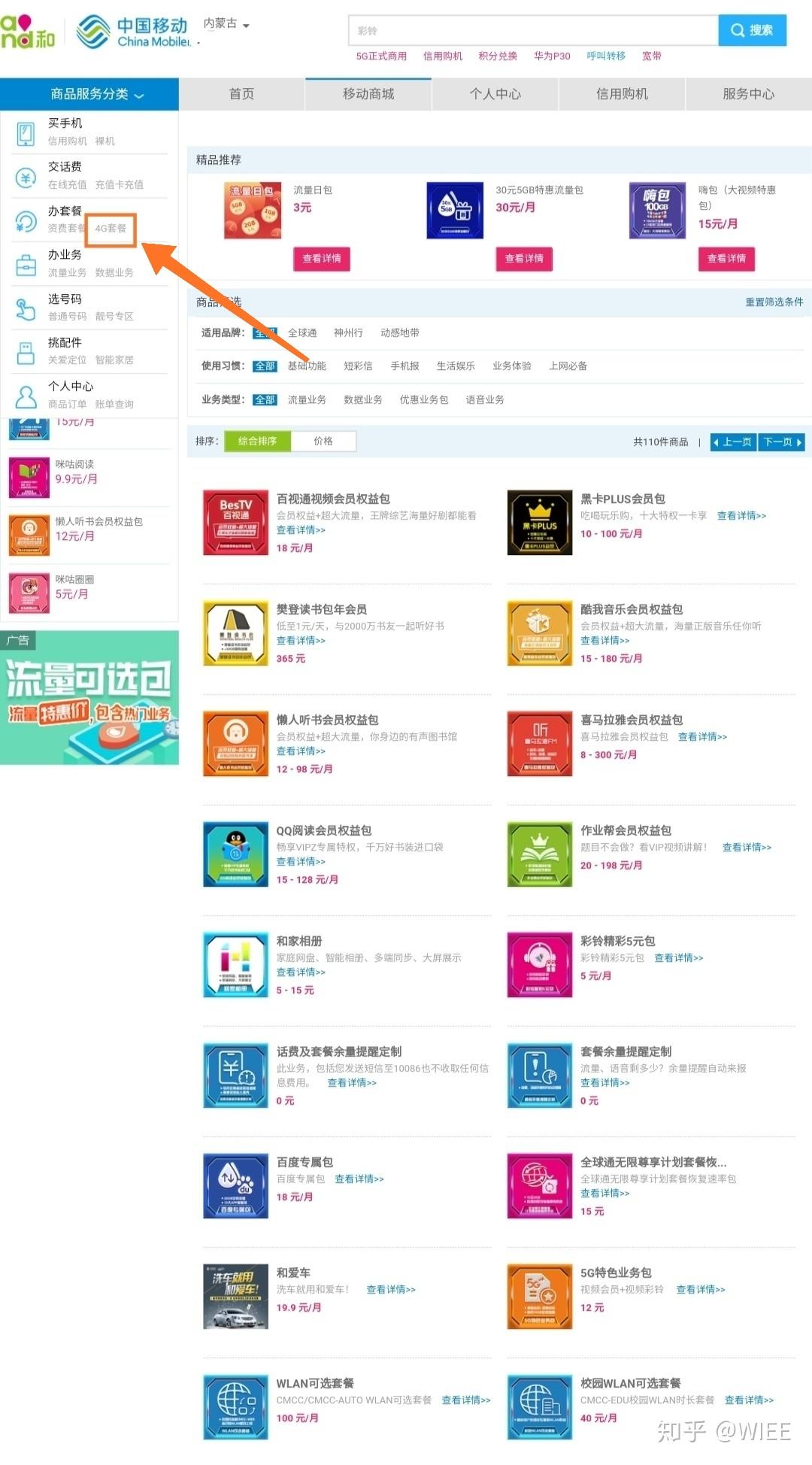This screenshot has width=812, height=1465.
Task: Expand the 内蒙古 province dropdown
Action: 226,24
